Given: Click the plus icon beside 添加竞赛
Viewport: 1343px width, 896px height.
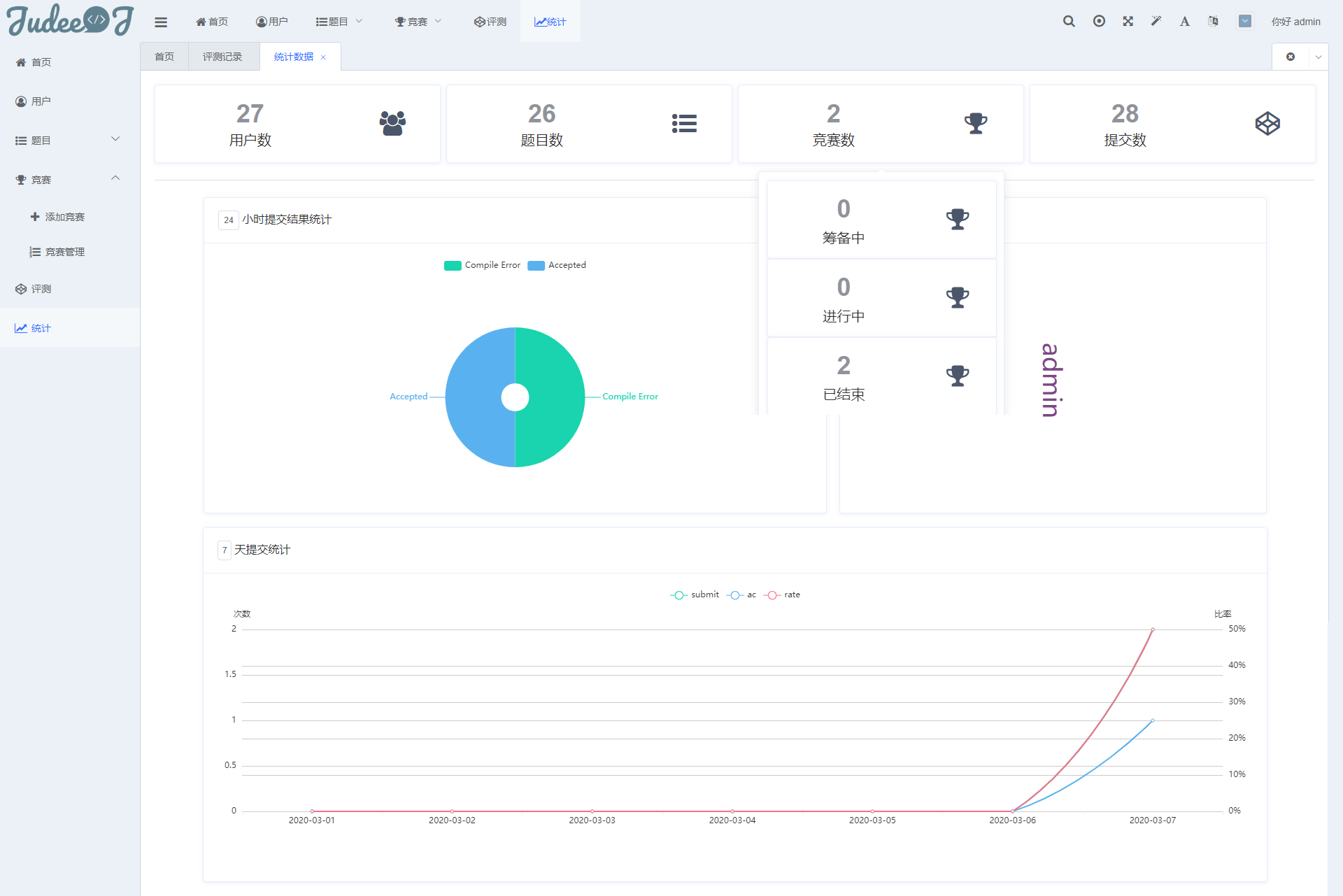Looking at the screenshot, I should click(x=35, y=217).
